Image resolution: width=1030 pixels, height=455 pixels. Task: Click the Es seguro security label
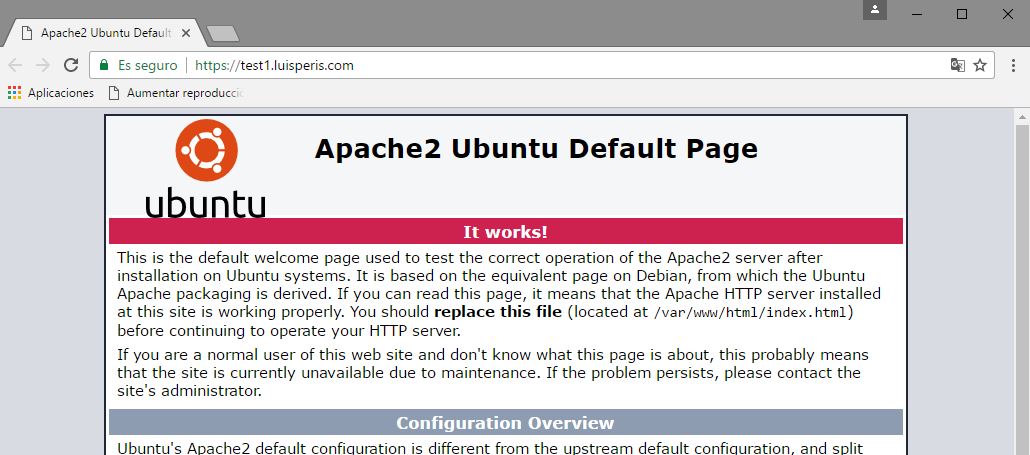click(x=148, y=66)
